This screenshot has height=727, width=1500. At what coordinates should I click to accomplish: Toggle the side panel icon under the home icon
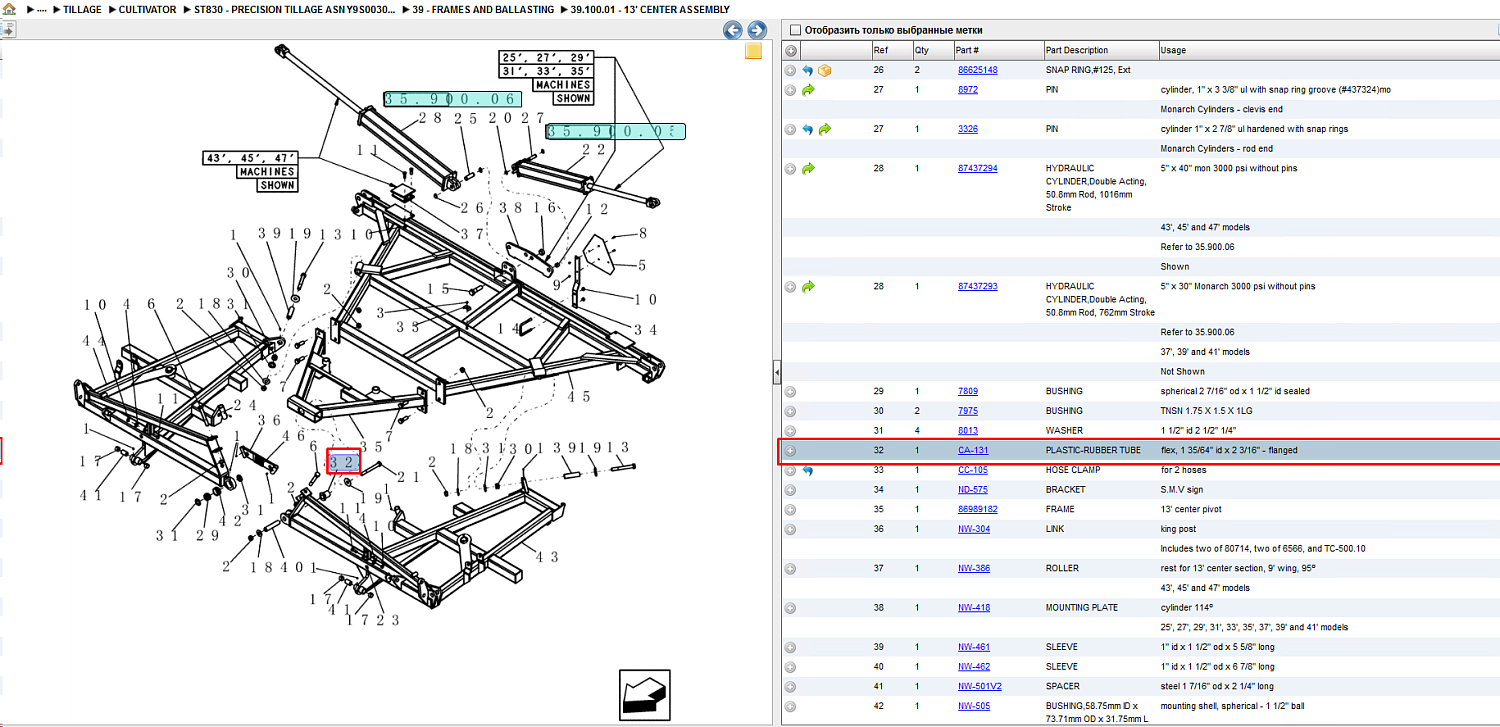click(7, 30)
